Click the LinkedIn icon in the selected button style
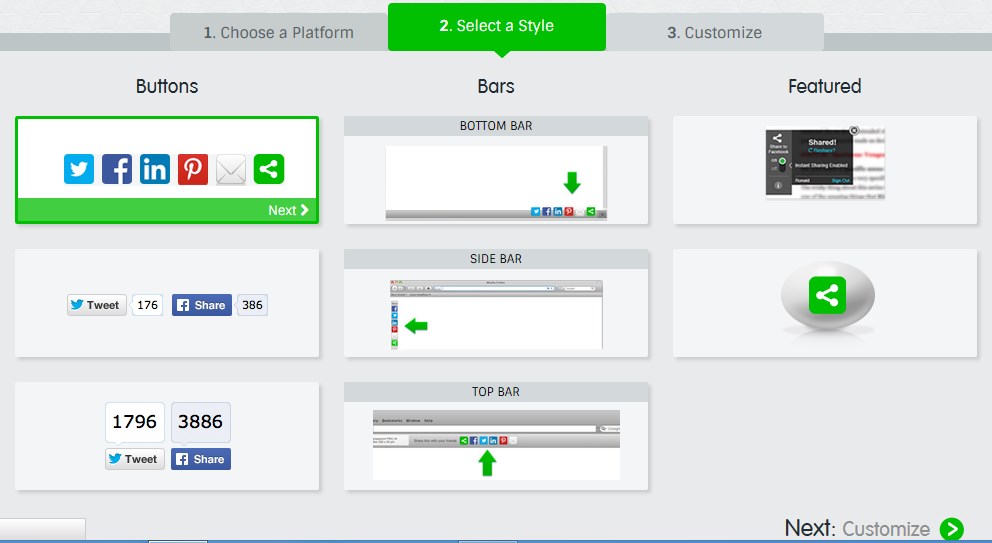 pyautogui.click(x=155, y=169)
